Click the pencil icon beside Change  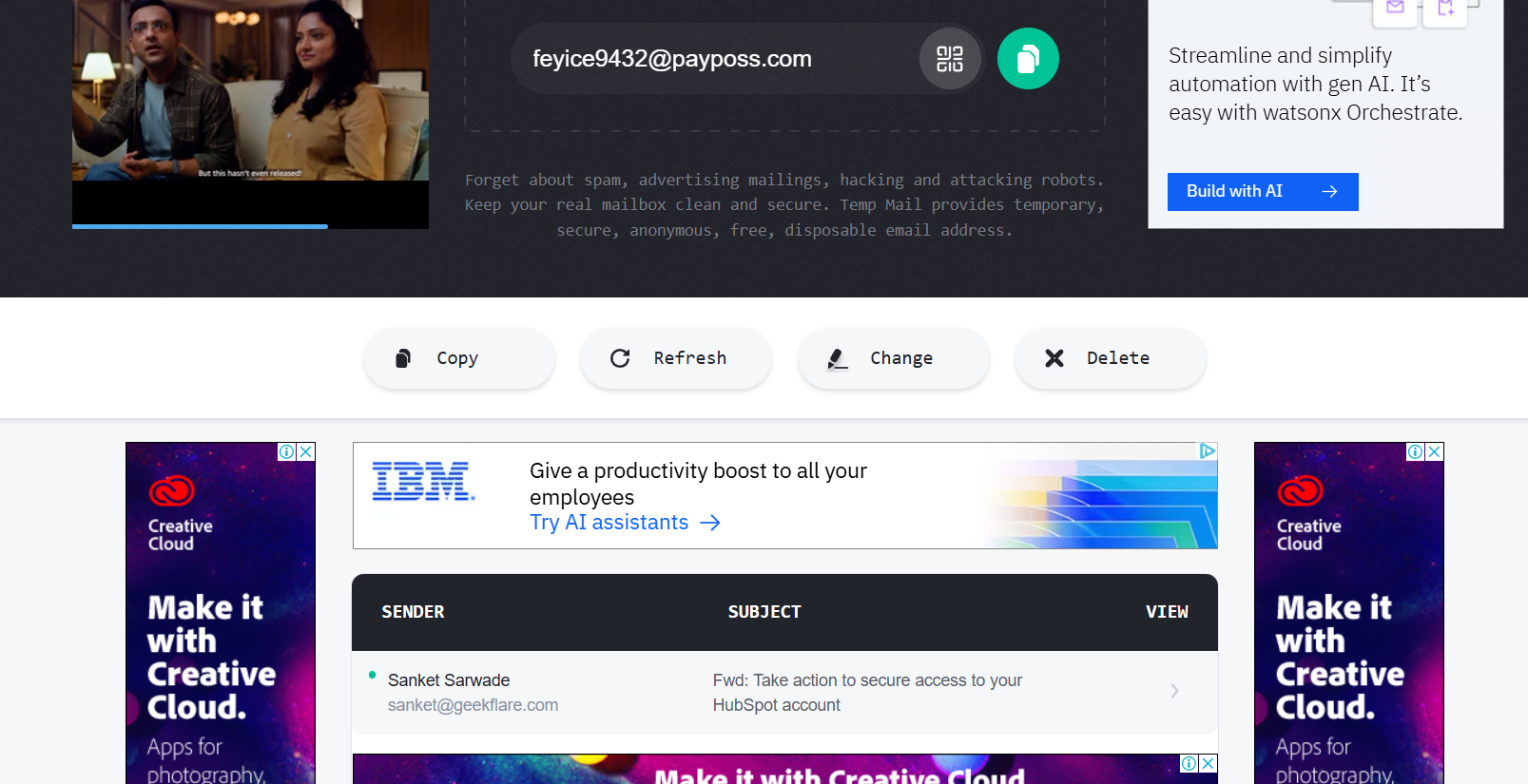click(x=837, y=358)
